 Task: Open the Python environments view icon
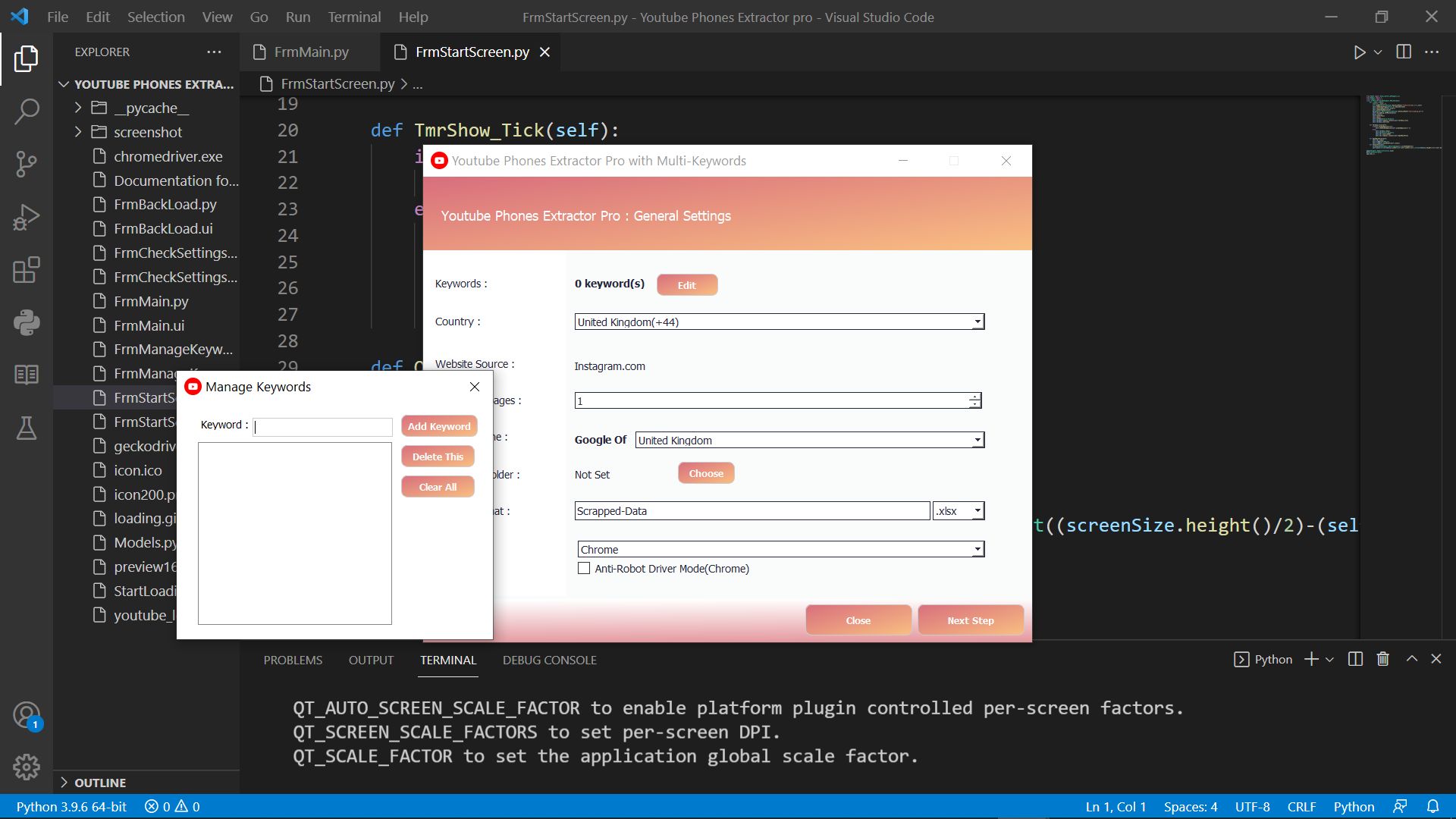pos(26,323)
